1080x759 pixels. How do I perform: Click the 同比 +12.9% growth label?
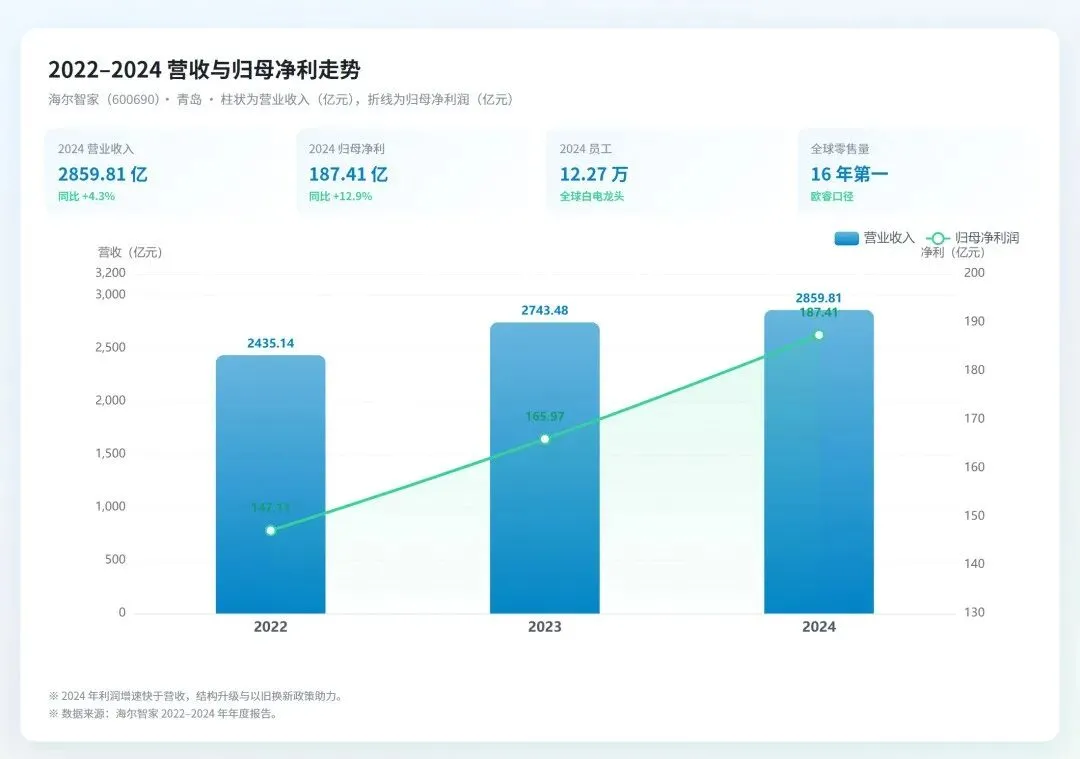[x=340, y=196]
